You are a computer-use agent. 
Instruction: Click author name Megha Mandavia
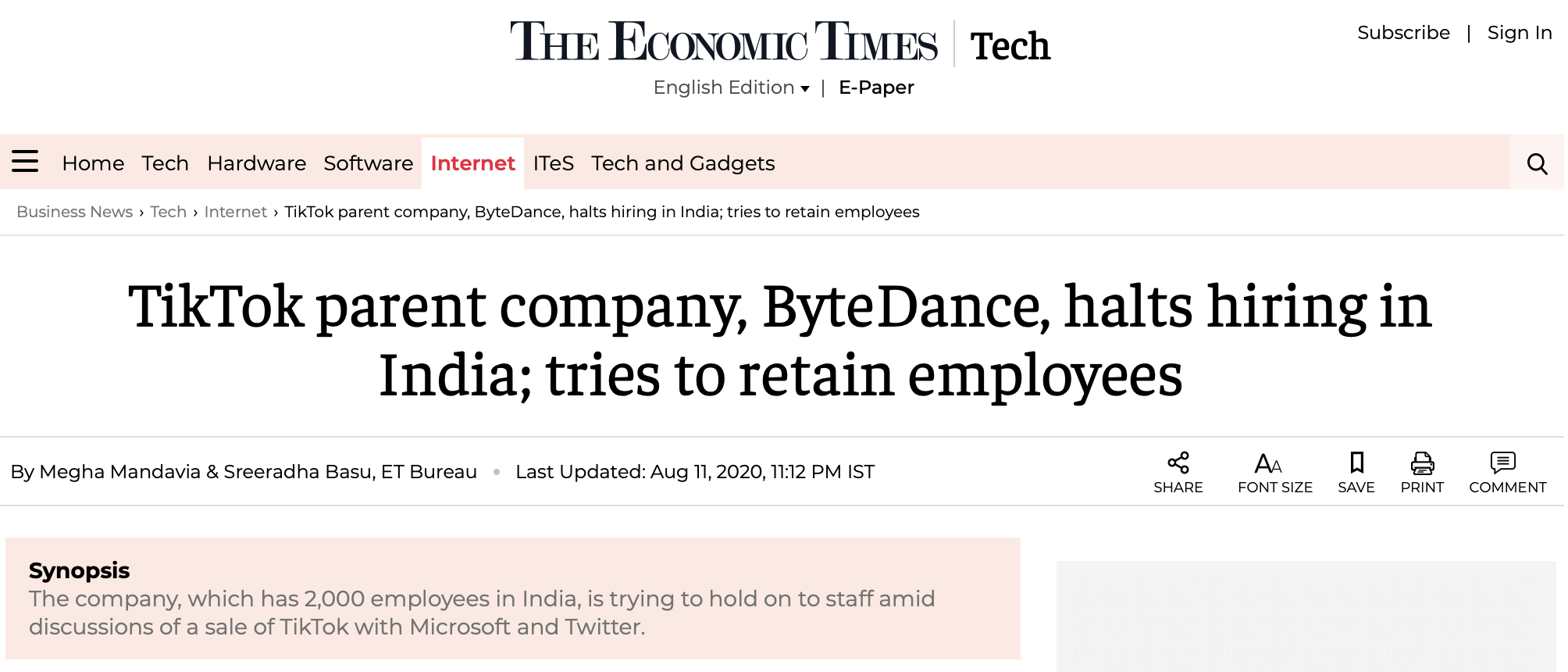(119, 472)
